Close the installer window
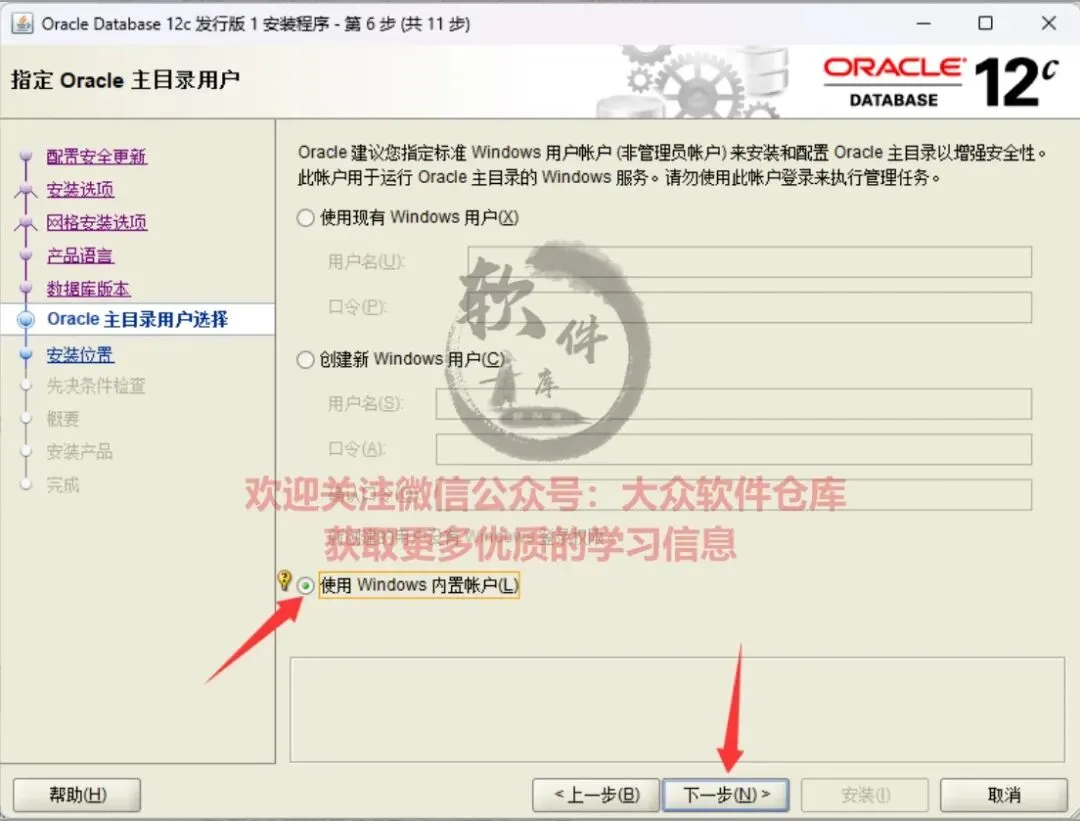Image resolution: width=1080 pixels, height=821 pixels. click(x=1048, y=23)
